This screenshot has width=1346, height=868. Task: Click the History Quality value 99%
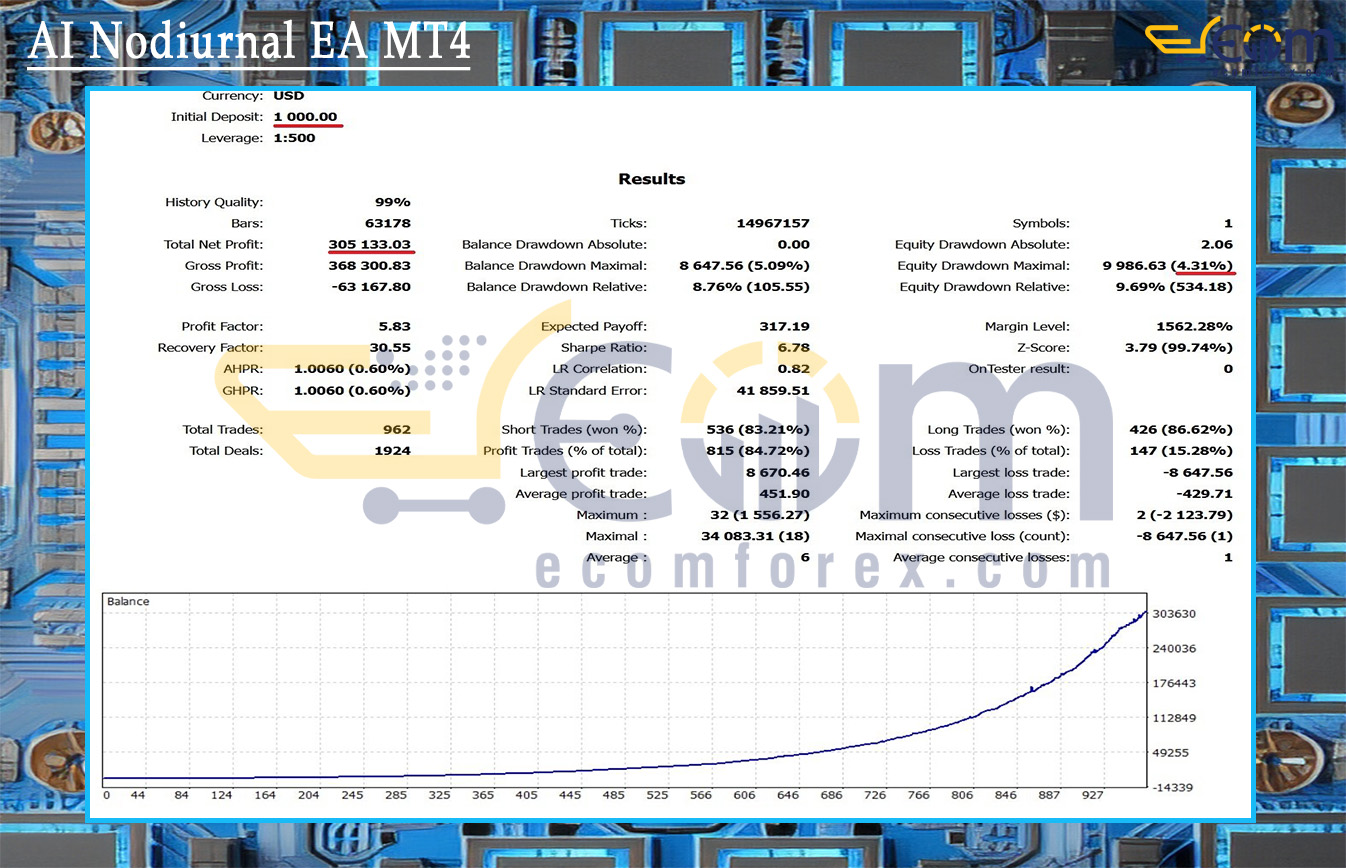click(x=393, y=202)
